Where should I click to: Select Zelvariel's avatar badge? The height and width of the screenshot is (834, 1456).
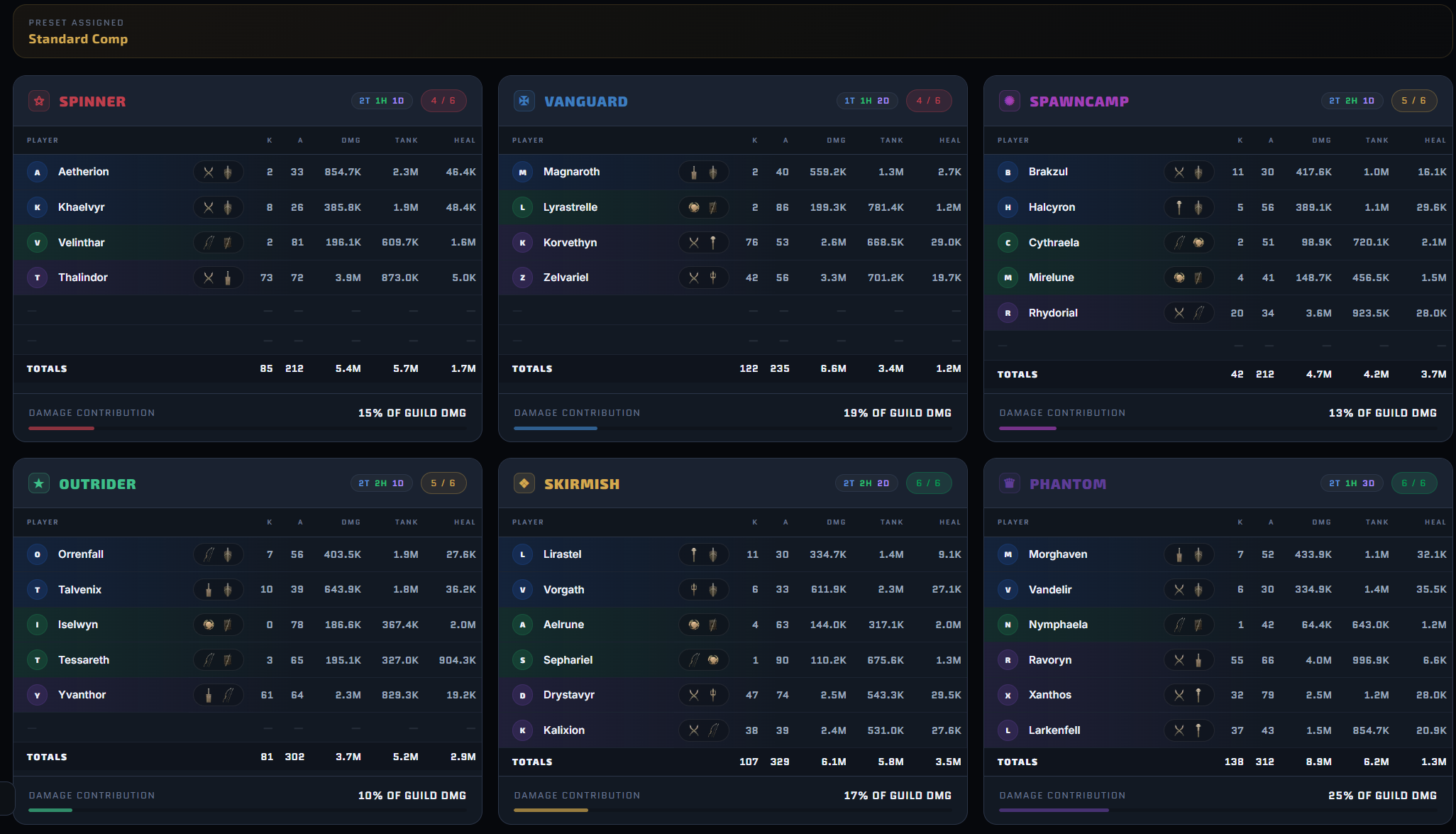tap(523, 278)
